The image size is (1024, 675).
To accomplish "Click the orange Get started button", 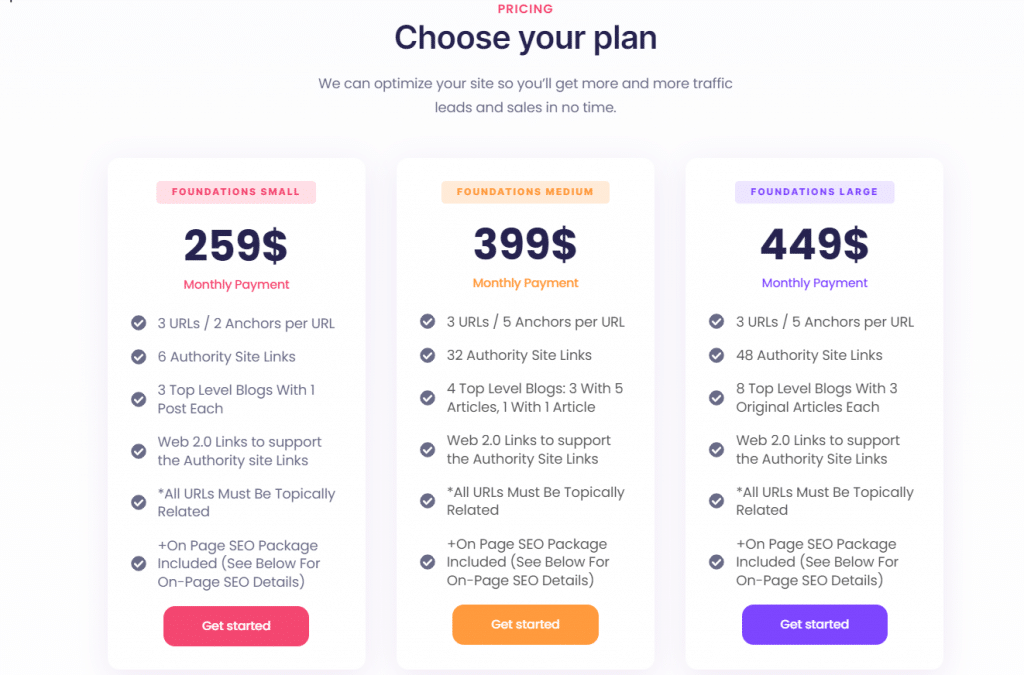I will pos(525,624).
